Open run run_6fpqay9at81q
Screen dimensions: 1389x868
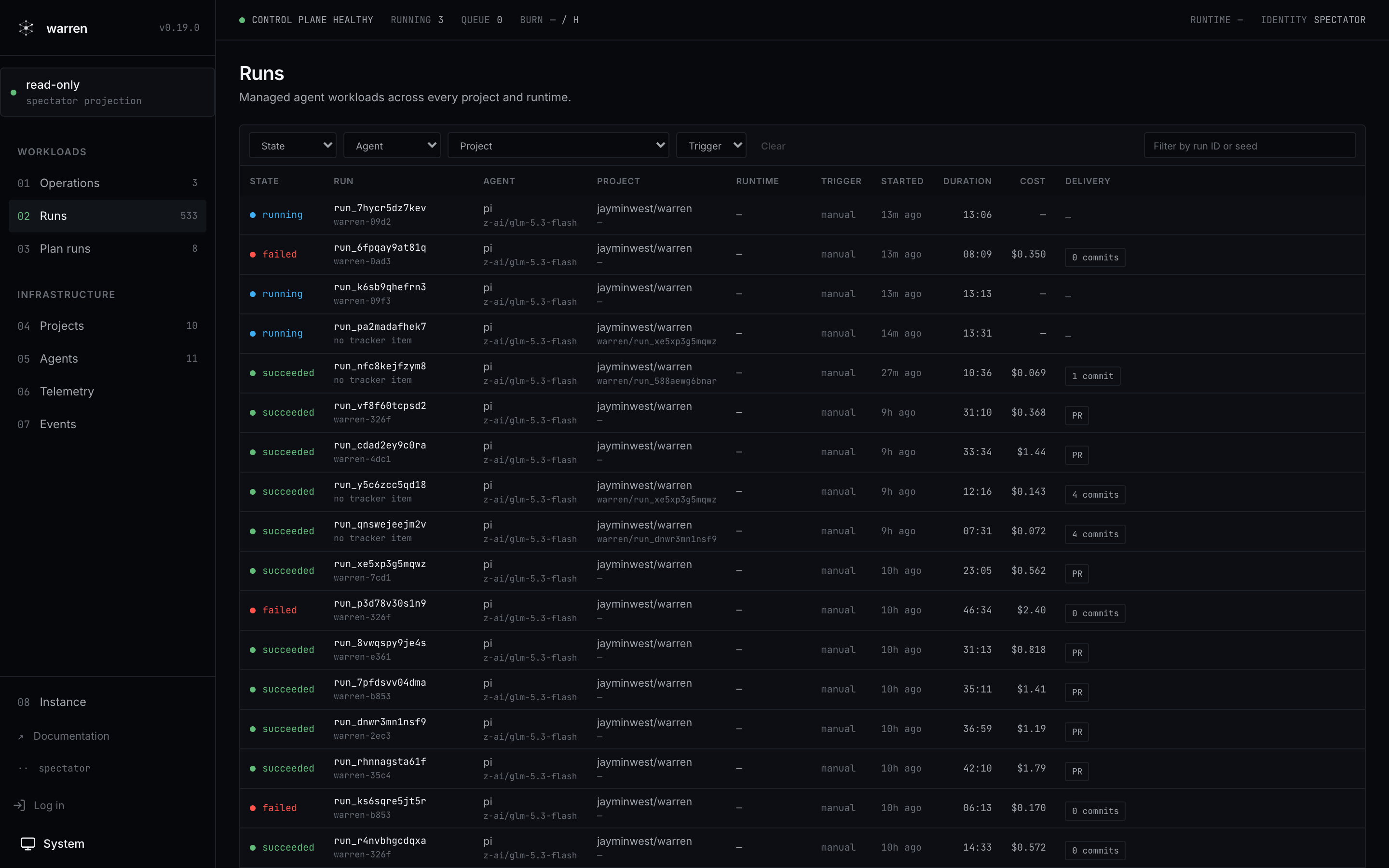click(x=380, y=247)
